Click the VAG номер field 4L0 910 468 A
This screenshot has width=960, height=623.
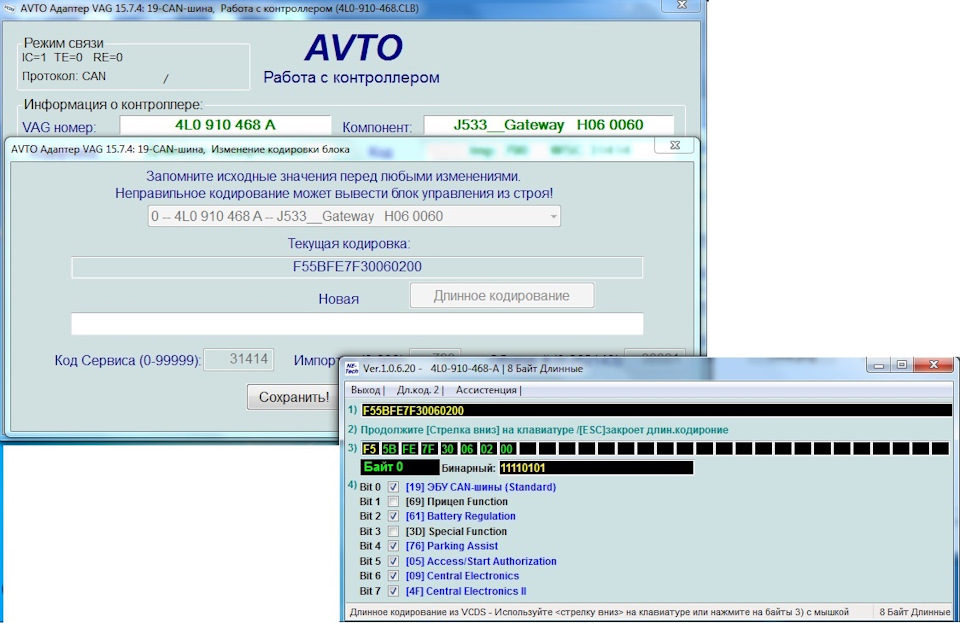pos(225,125)
